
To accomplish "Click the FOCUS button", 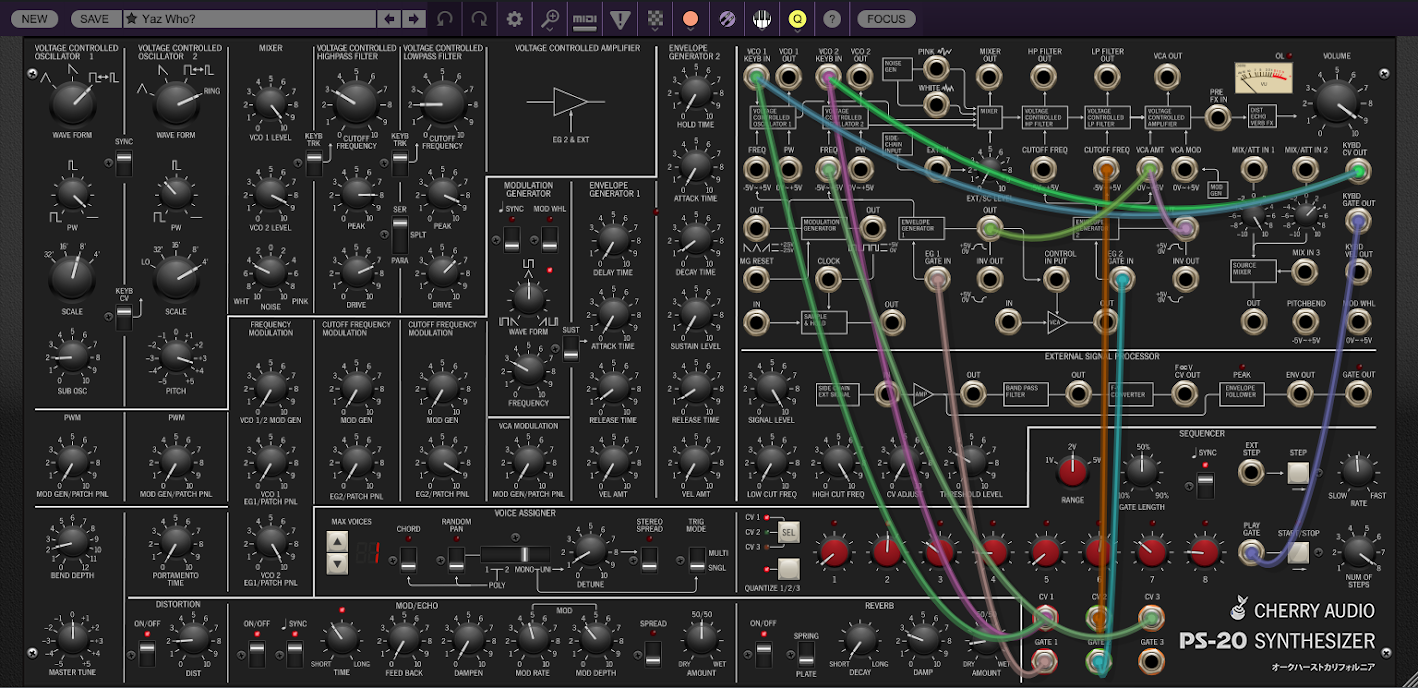I will click(886, 18).
